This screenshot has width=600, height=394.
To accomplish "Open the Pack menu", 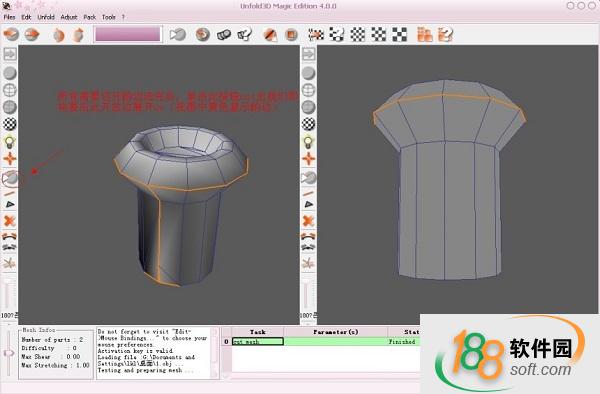I will (90, 17).
